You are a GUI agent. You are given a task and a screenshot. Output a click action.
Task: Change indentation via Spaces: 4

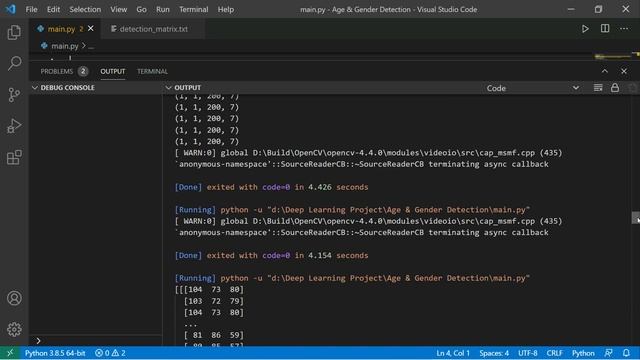click(x=494, y=353)
